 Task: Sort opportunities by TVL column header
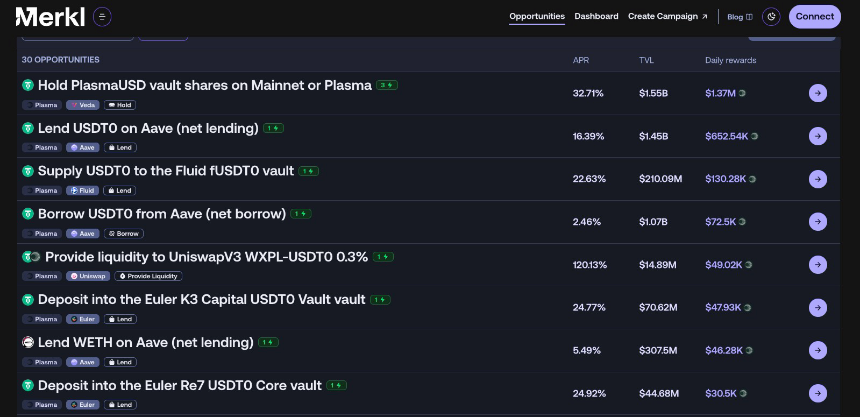[x=646, y=60]
